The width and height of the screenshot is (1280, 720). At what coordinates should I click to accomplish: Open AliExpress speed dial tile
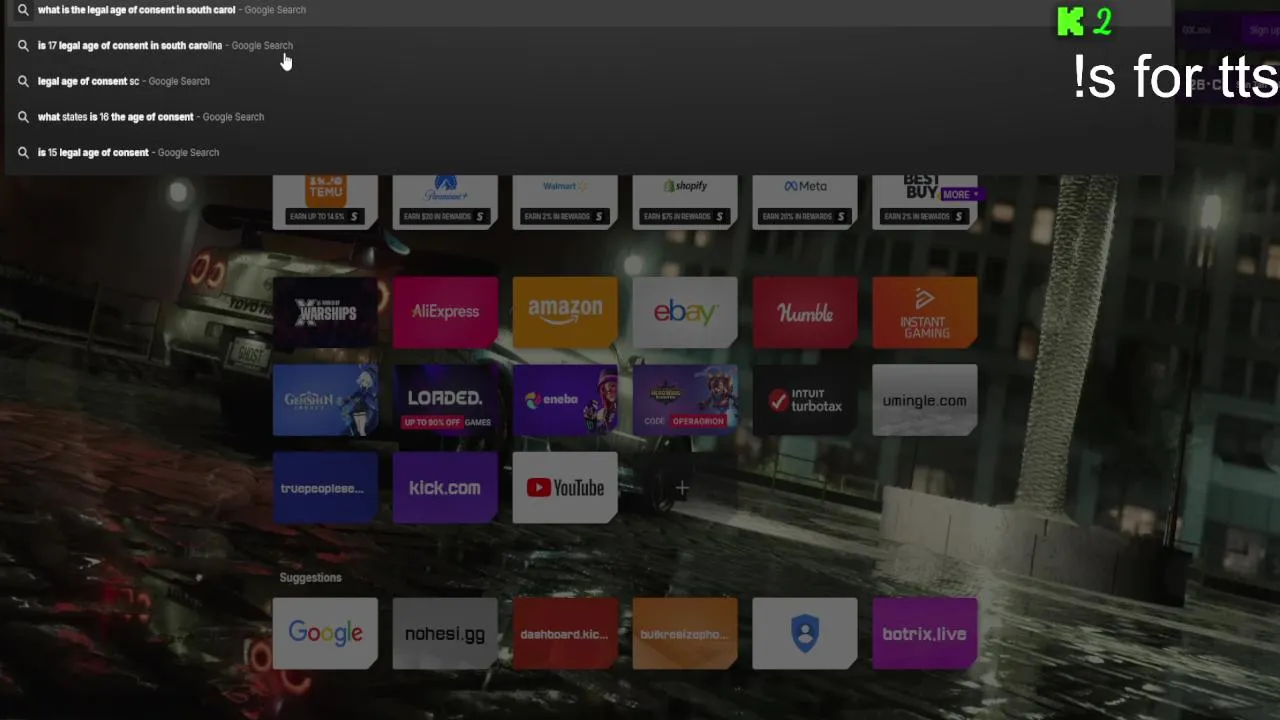(x=445, y=313)
